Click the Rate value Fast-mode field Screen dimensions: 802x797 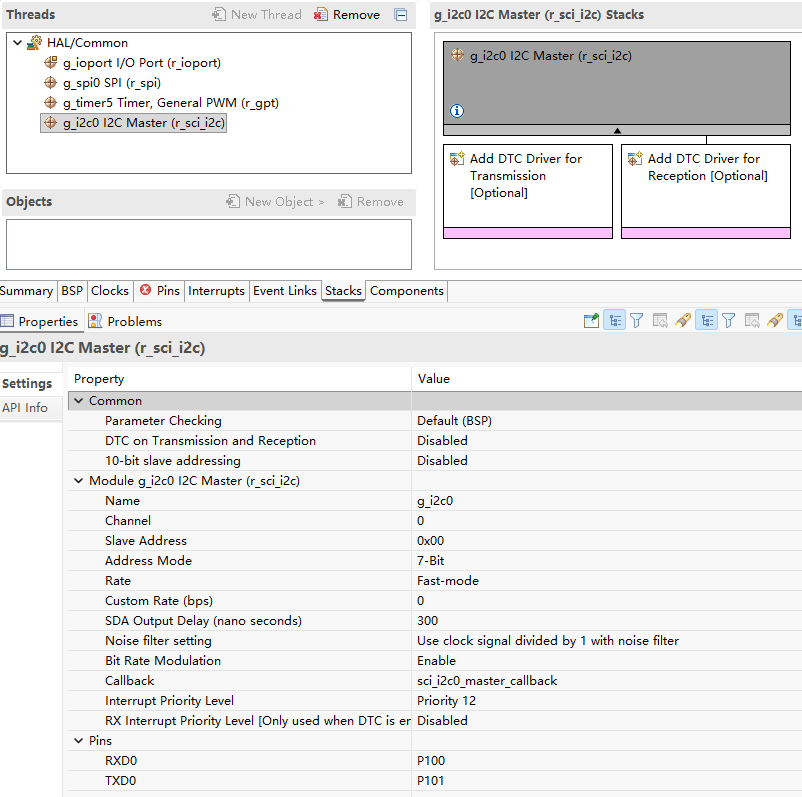click(447, 581)
